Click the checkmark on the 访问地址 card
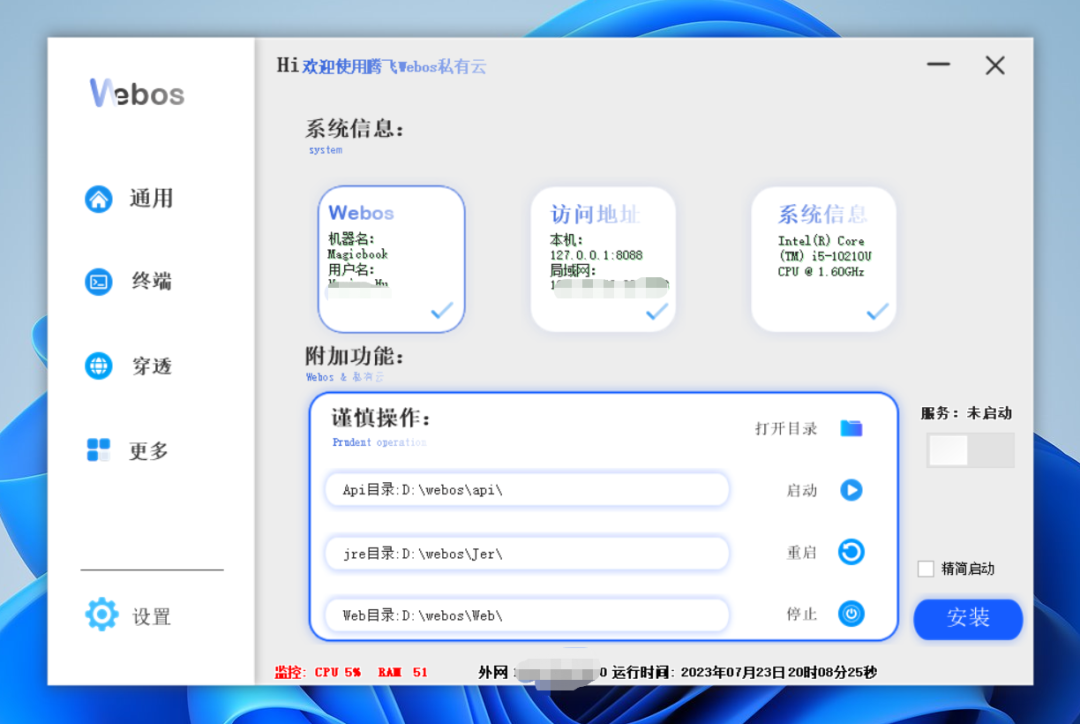 [x=657, y=311]
